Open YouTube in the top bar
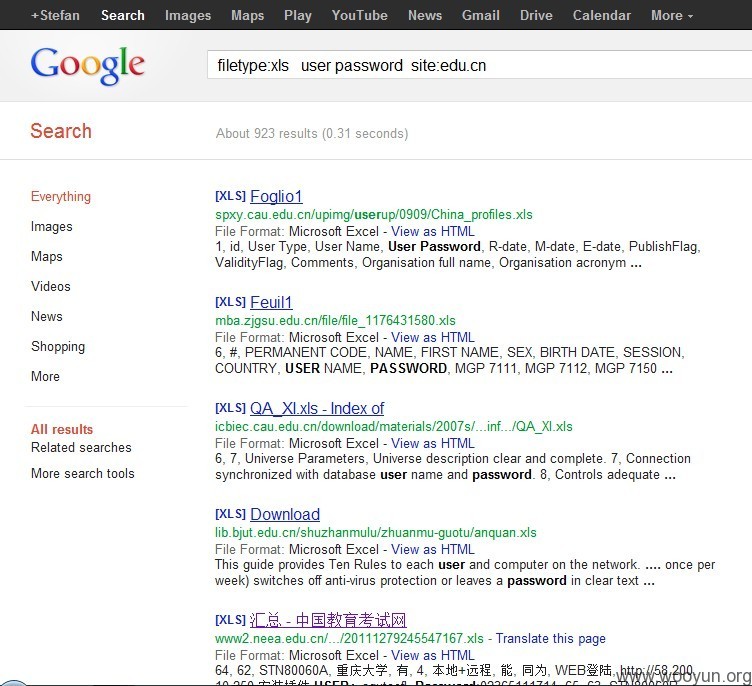This screenshot has width=752, height=686. tap(359, 15)
